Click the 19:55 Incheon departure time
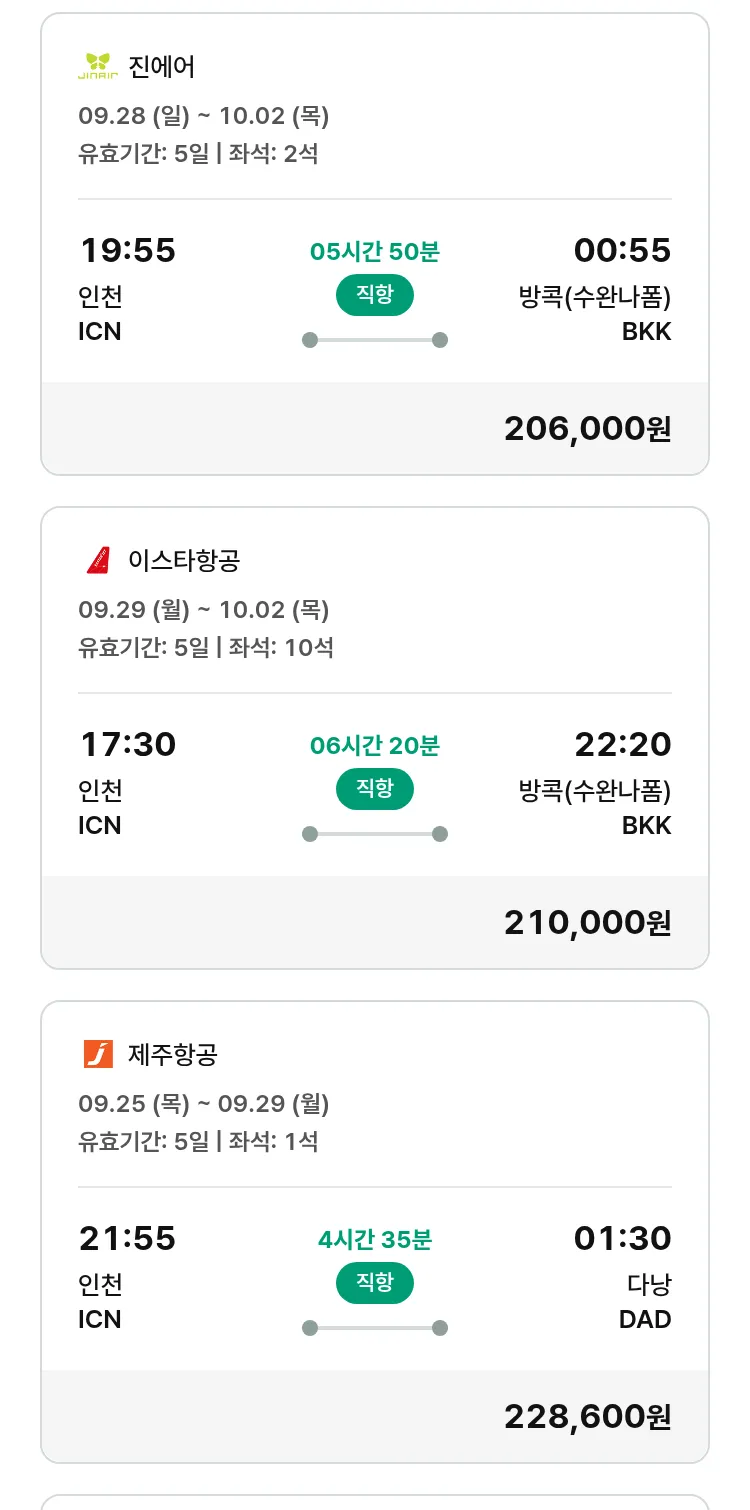The image size is (750, 1510). coord(128,250)
